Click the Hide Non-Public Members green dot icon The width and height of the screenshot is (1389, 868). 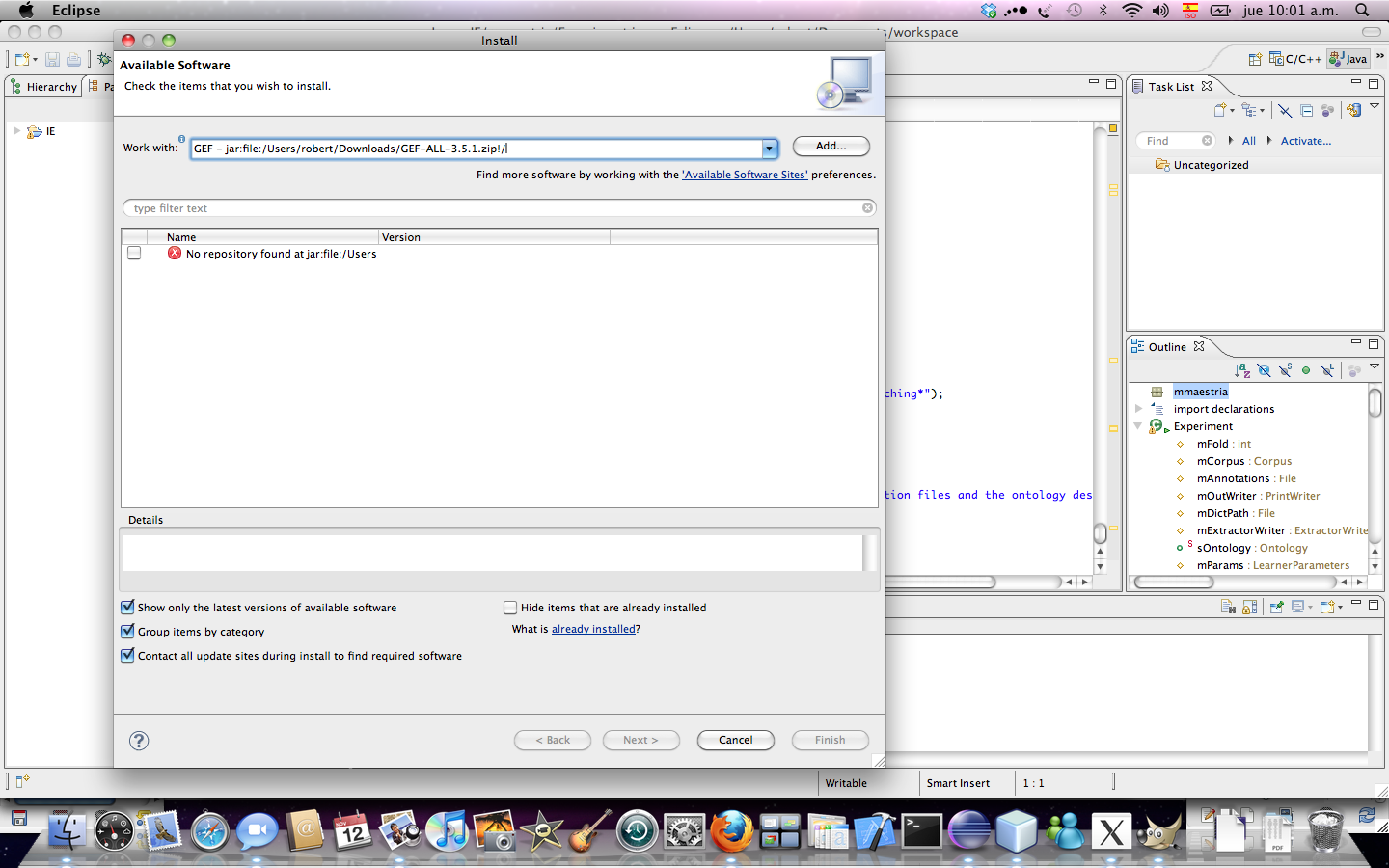point(1306,370)
